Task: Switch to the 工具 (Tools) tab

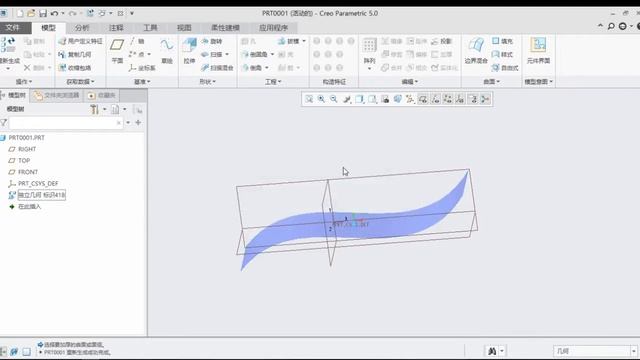Action: point(150,28)
